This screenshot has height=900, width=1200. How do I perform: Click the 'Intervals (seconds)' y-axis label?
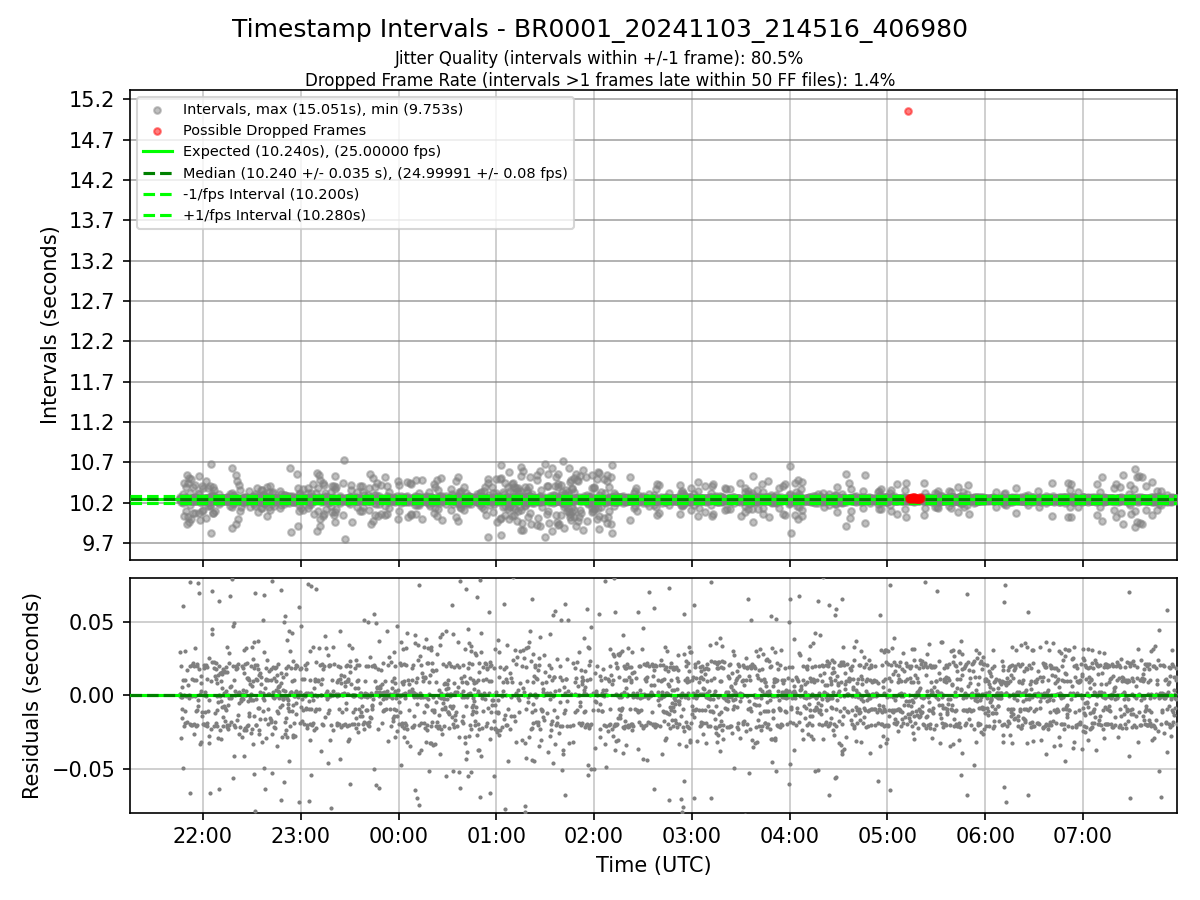click(50, 325)
